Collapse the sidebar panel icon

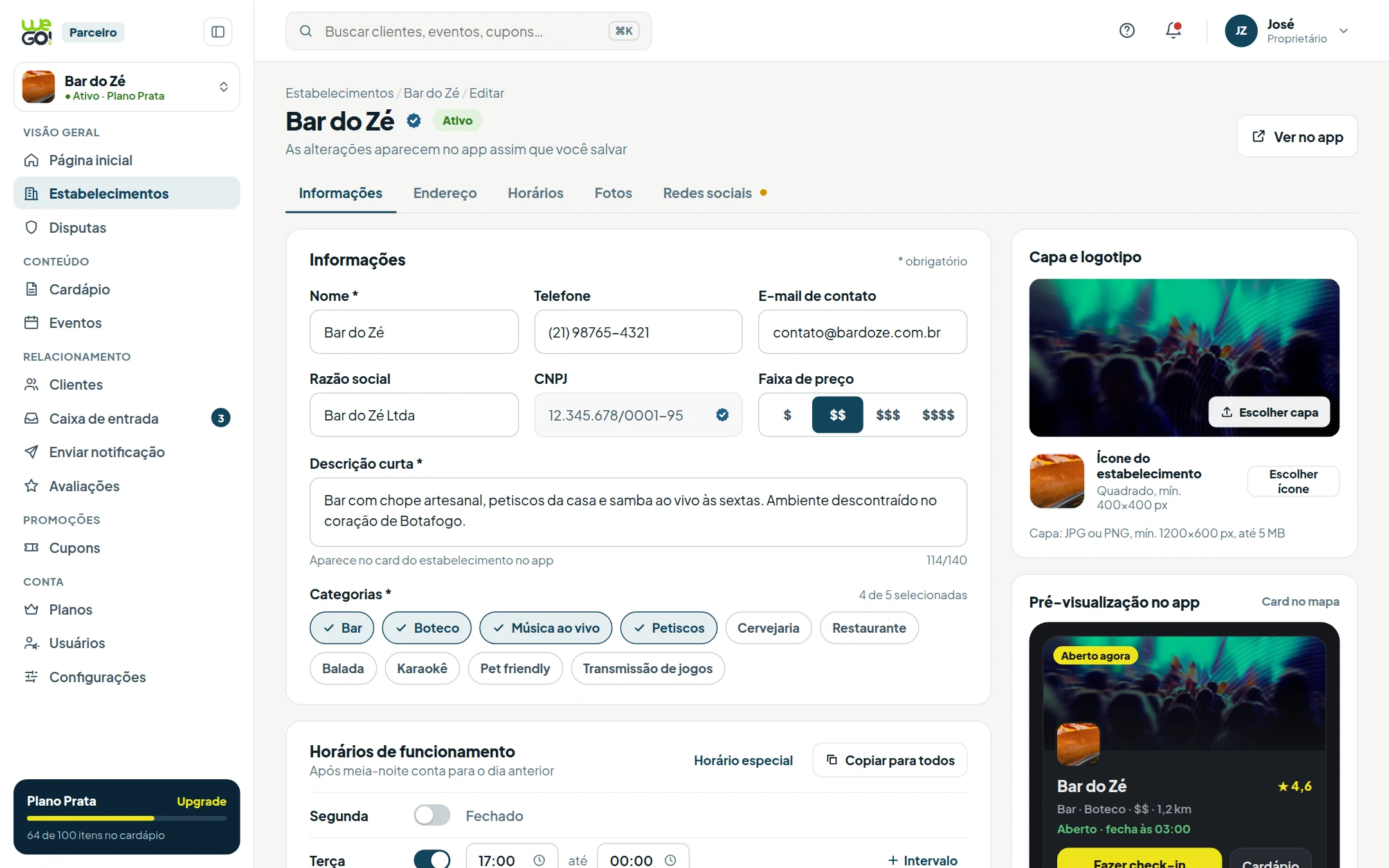(217, 32)
